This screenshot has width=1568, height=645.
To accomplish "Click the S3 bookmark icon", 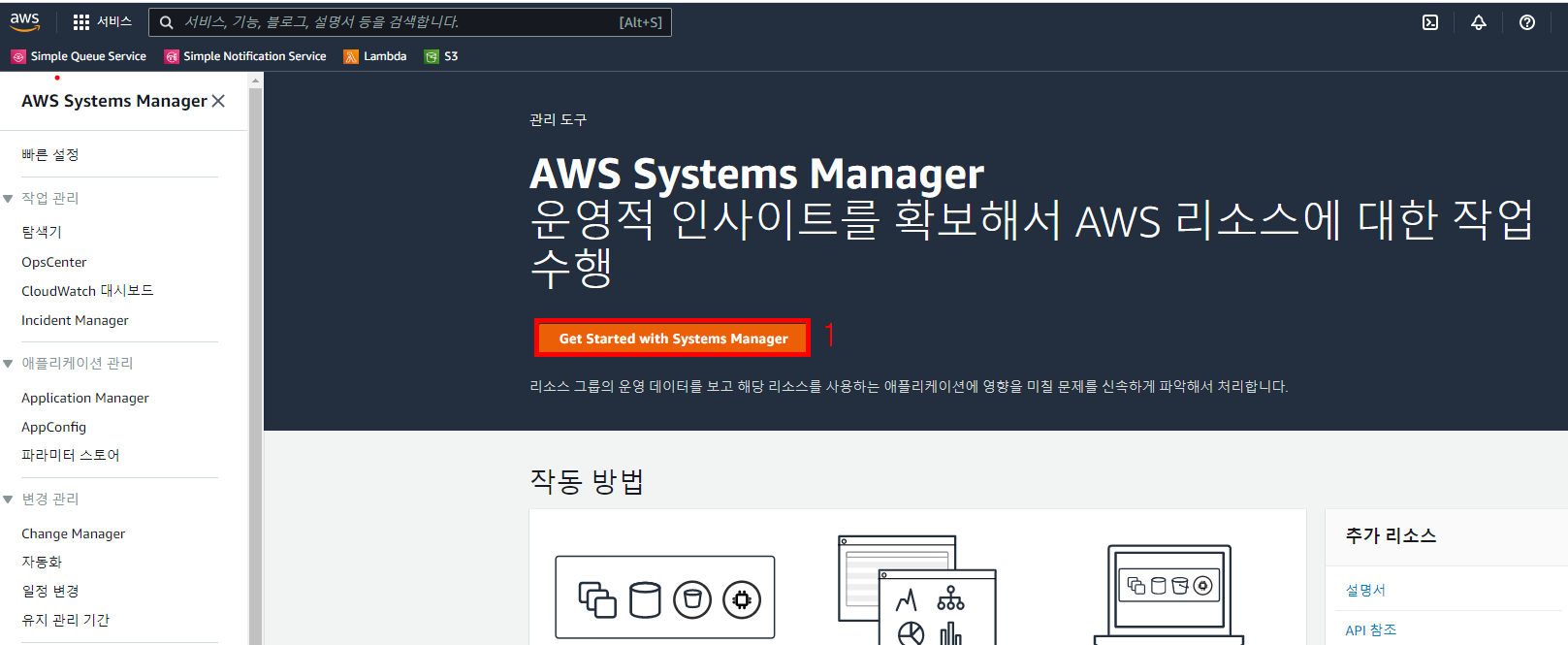I will pyautogui.click(x=432, y=56).
